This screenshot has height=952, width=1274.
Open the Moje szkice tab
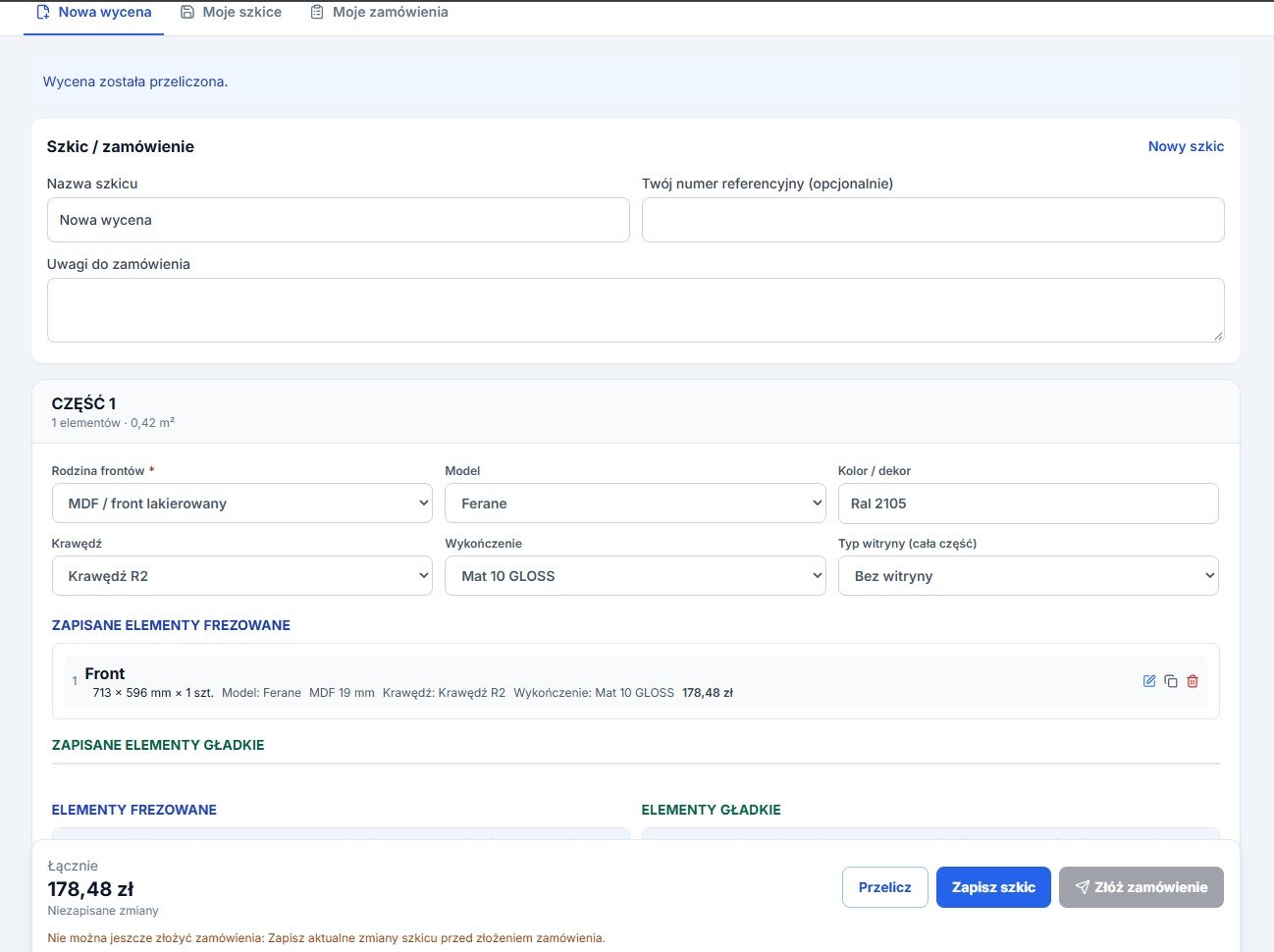click(x=232, y=13)
